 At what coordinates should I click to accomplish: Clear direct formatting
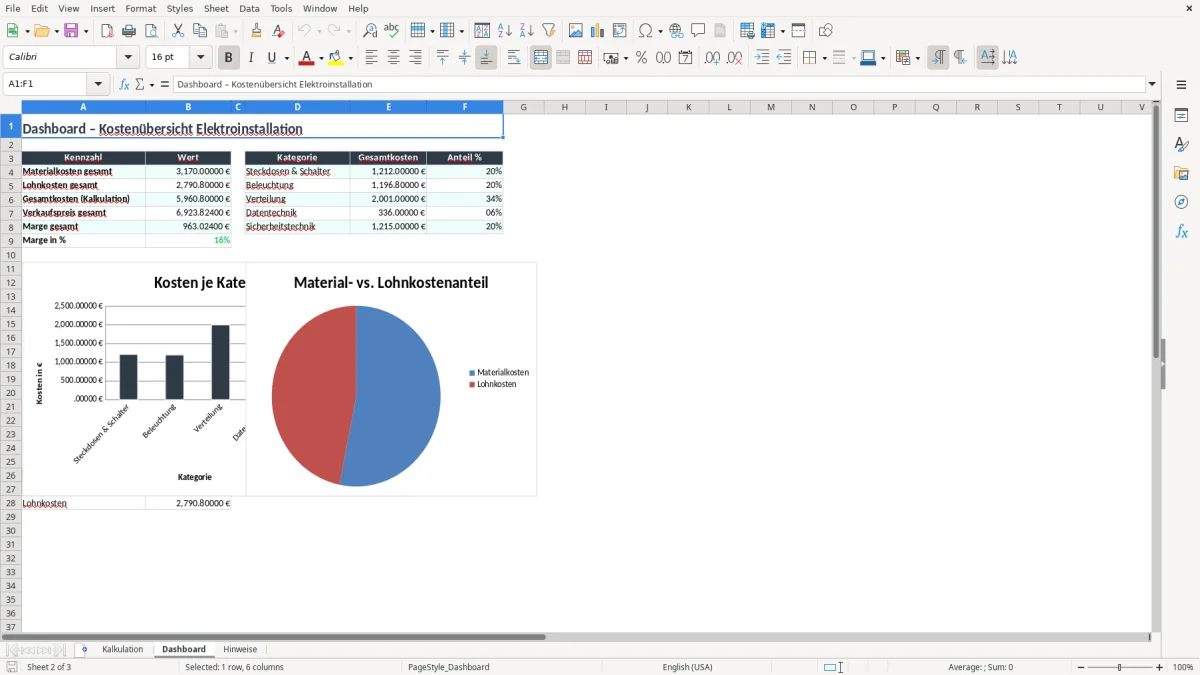(278, 31)
